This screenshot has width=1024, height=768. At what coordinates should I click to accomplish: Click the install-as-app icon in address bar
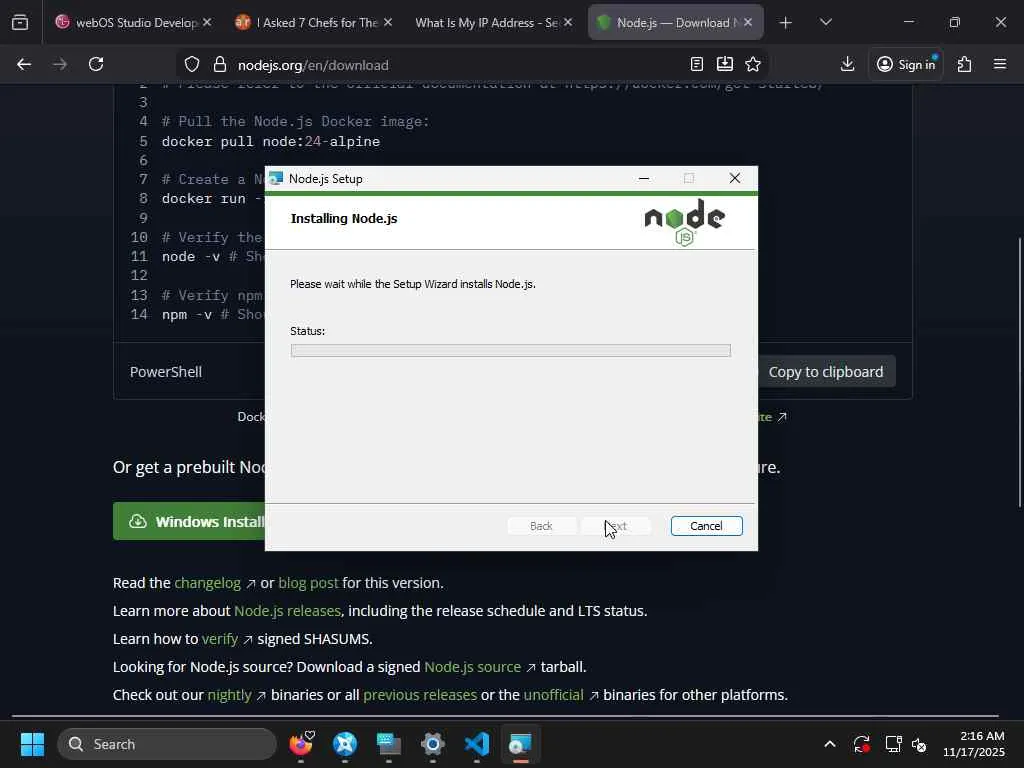[725, 64]
